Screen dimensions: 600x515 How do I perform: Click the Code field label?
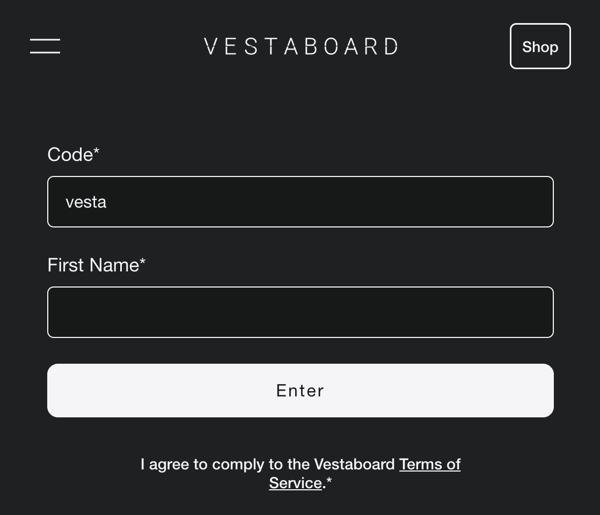[x=70, y=154]
